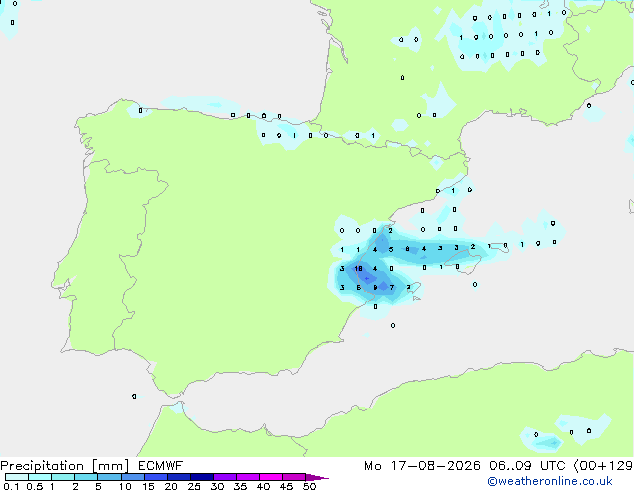Click the '0.1' legend scale label

click(11, 486)
